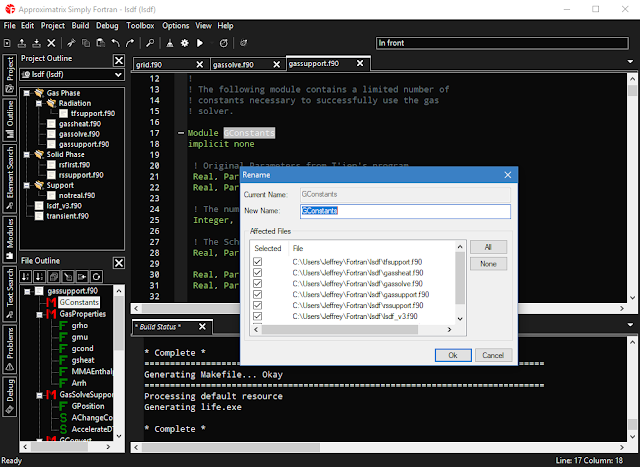
Task: Collapse the Gas Phase folder
Action: click(x=27, y=93)
